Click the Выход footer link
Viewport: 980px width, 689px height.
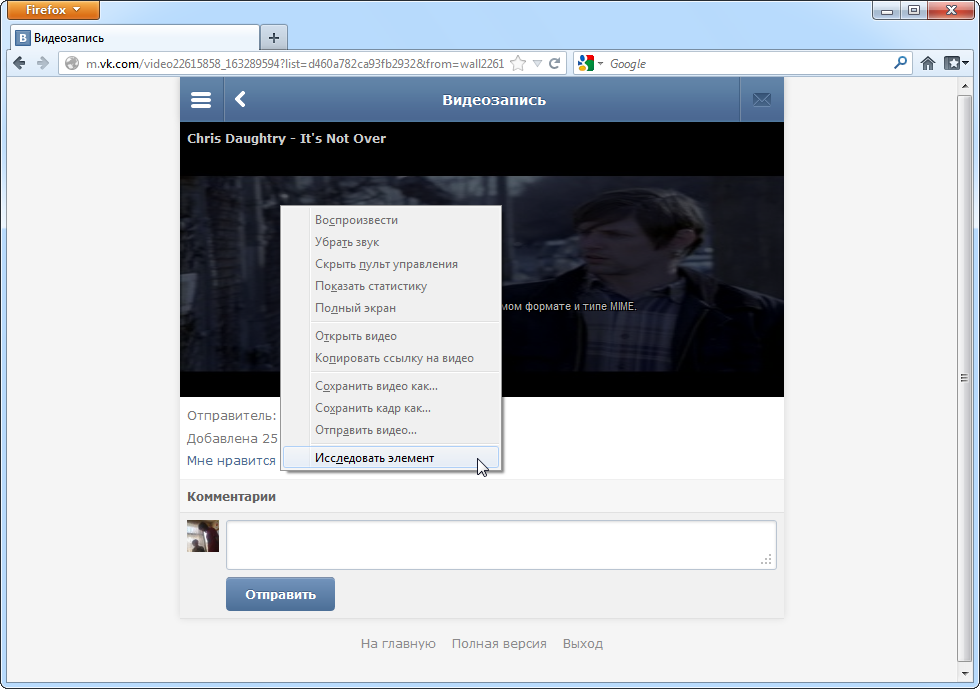(x=582, y=643)
